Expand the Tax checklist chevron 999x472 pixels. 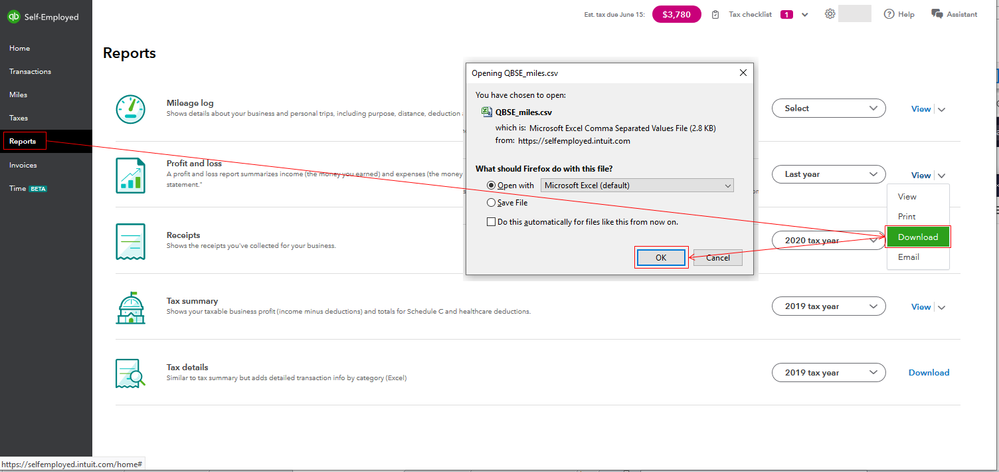click(x=805, y=15)
